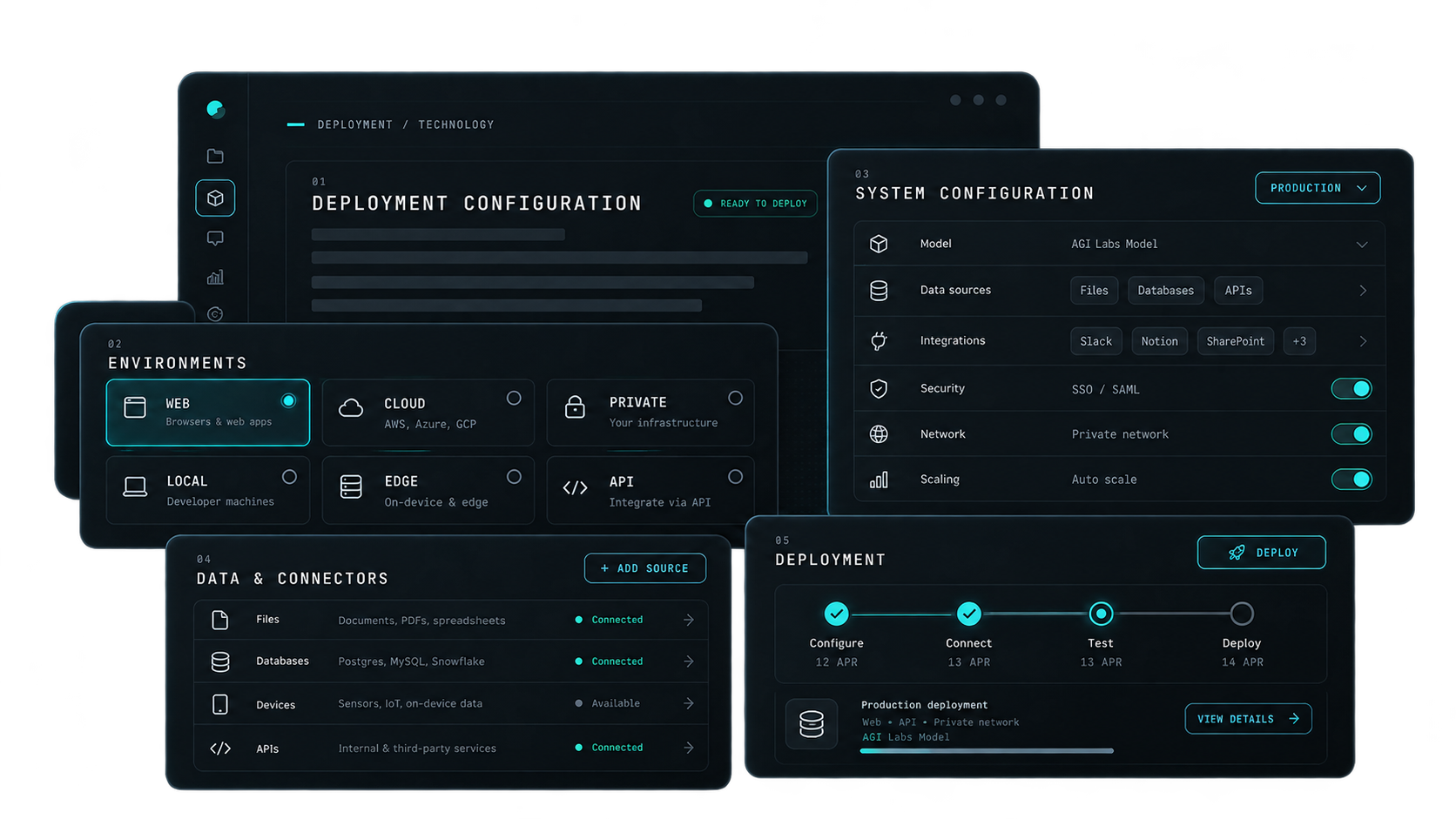This screenshot has height=819, width=1456.
Task: Click the Slack integration chip
Action: coord(1096,341)
